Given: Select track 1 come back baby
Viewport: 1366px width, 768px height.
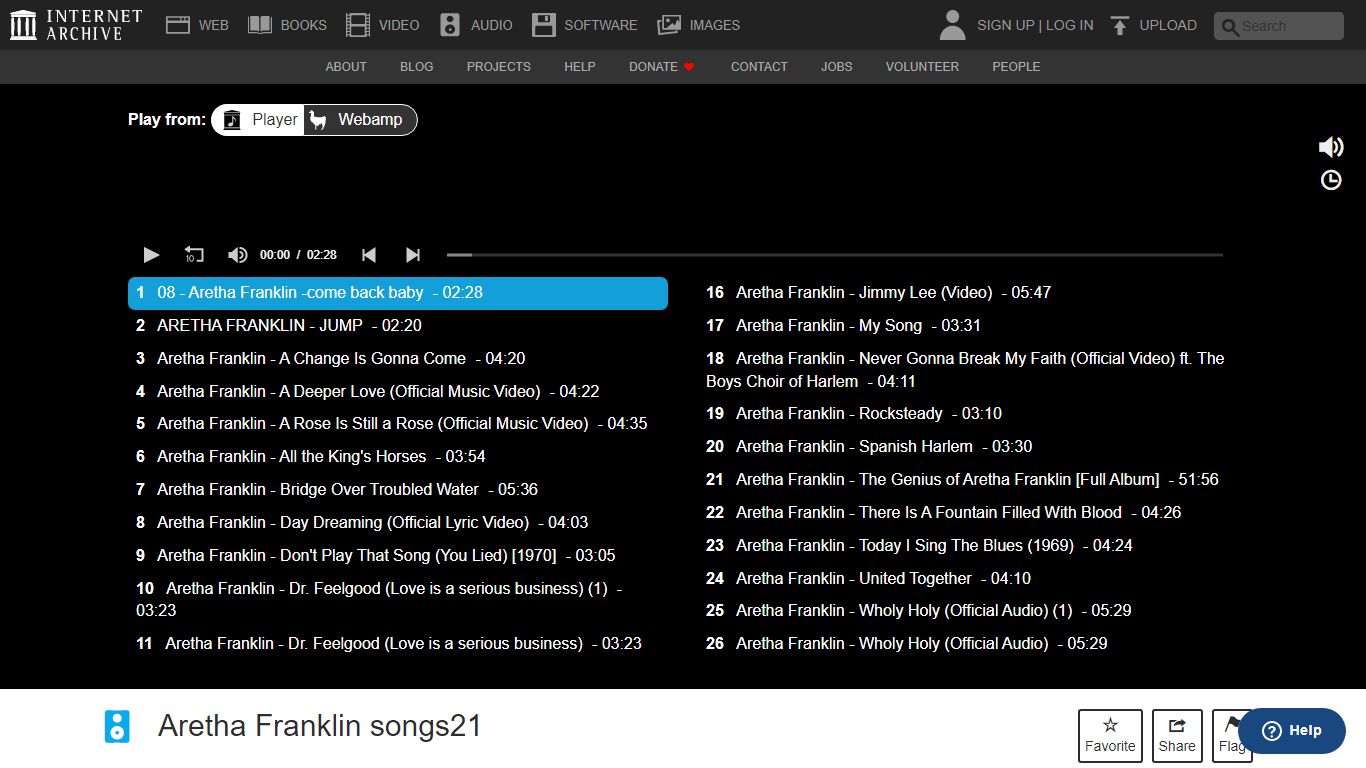Looking at the screenshot, I should 398,293.
